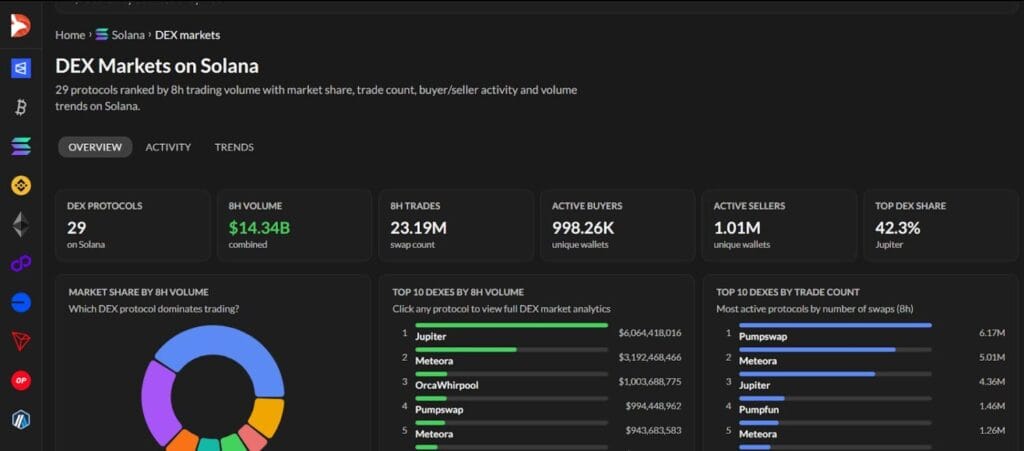Click the DEX PROTOCOLS stat card

click(x=133, y=225)
